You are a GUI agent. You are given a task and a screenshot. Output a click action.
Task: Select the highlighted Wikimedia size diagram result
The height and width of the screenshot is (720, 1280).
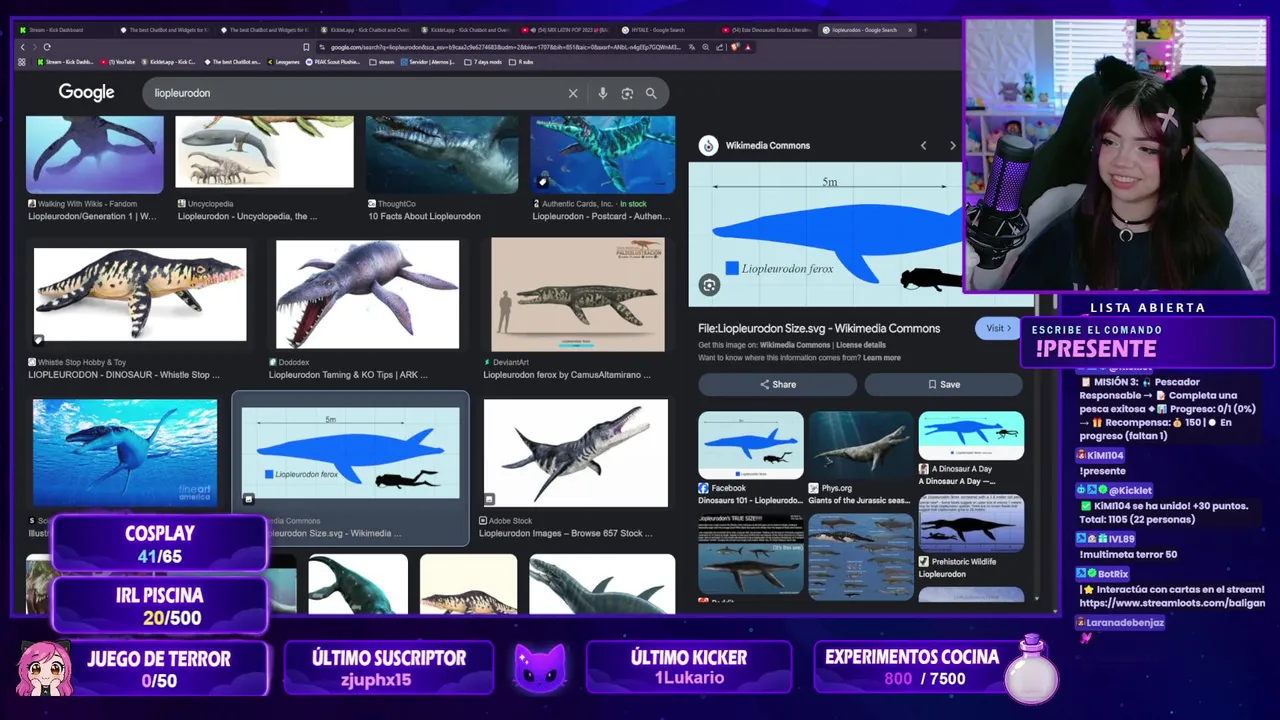coord(350,453)
